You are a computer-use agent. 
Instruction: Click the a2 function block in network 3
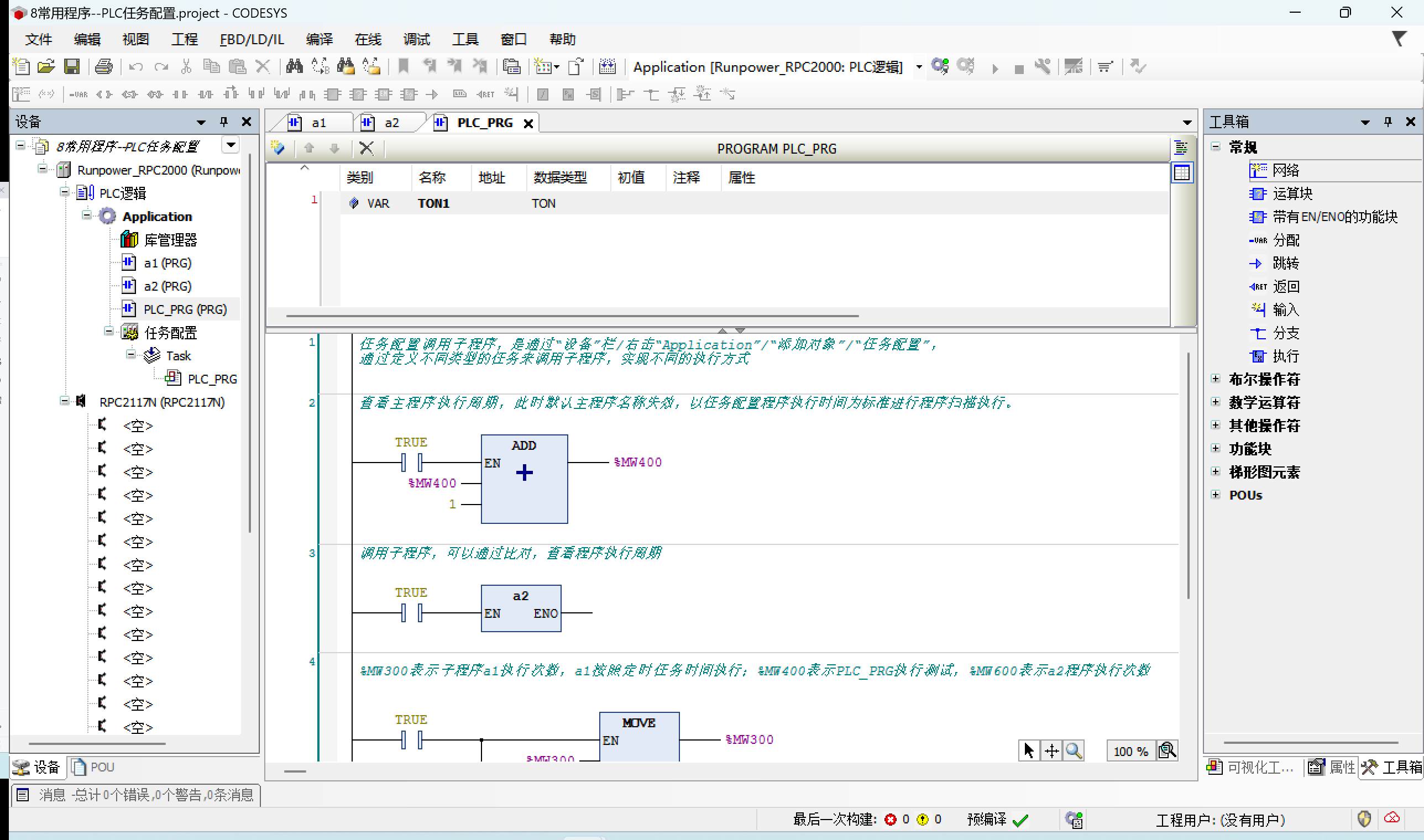pyautogui.click(x=521, y=608)
